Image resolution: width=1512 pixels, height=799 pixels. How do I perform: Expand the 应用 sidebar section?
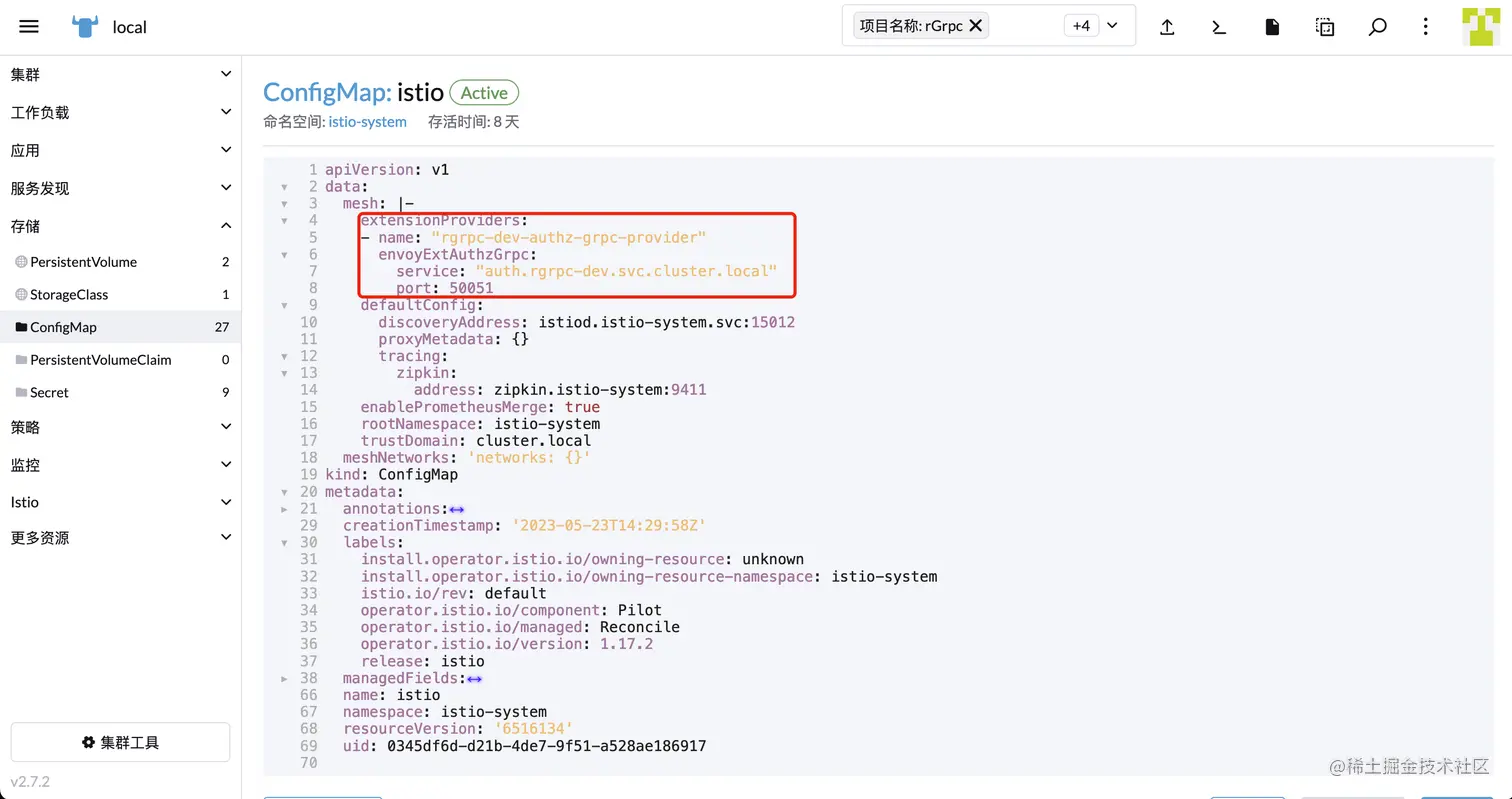point(120,151)
